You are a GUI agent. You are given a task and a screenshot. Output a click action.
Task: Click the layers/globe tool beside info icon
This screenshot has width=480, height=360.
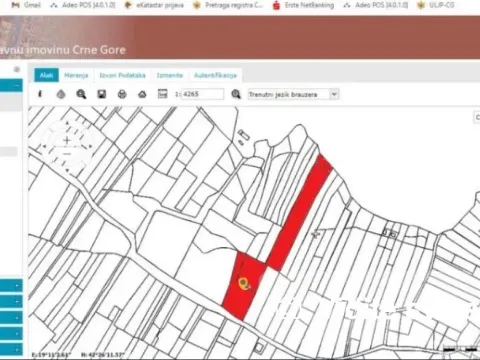point(61,94)
